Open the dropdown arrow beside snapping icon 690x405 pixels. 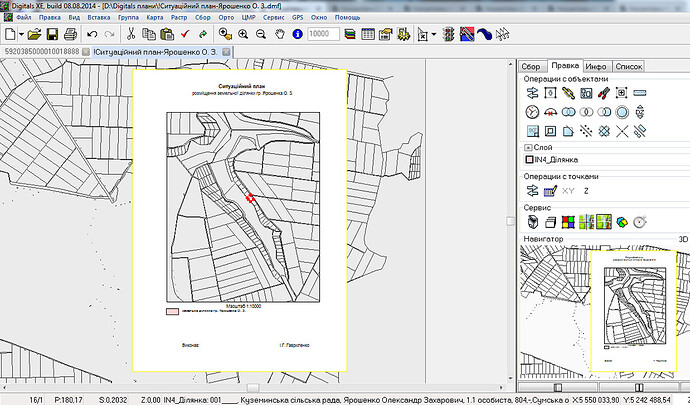[x=433, y=34]
